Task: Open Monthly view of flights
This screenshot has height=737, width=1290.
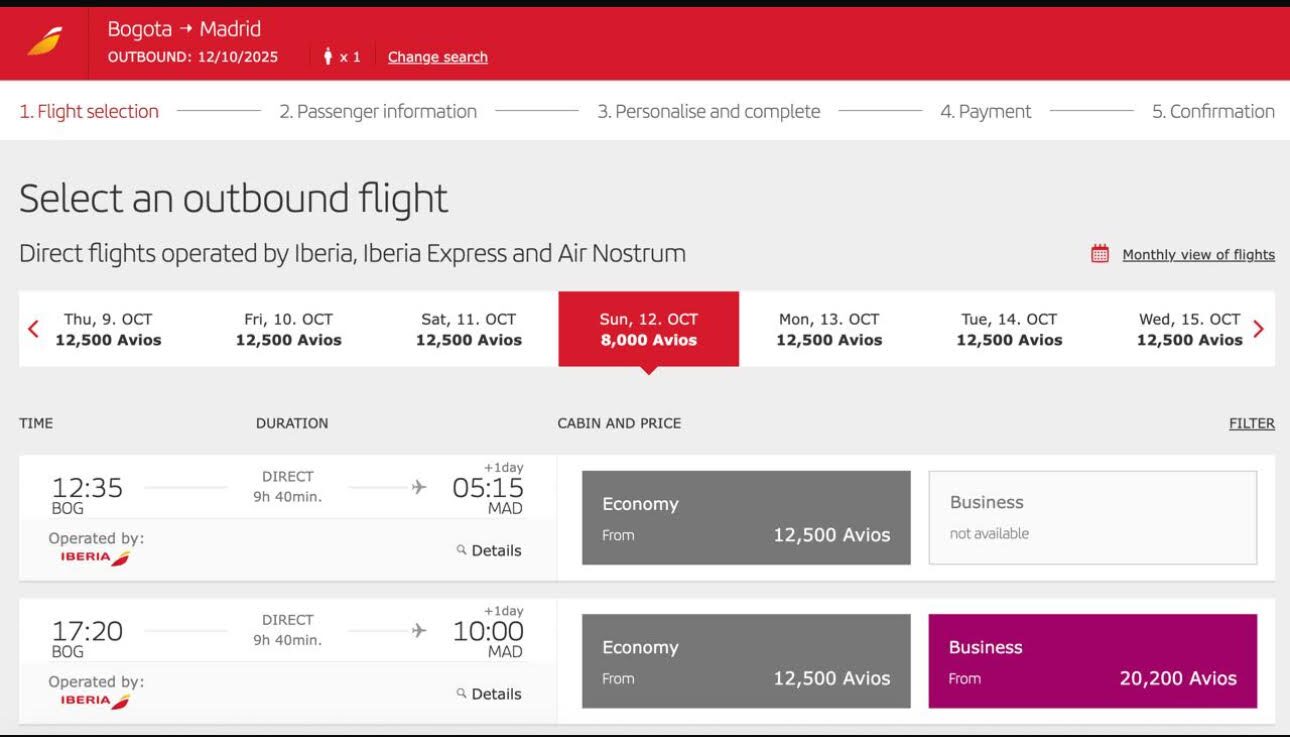Action: click(x=1198, y=255)
